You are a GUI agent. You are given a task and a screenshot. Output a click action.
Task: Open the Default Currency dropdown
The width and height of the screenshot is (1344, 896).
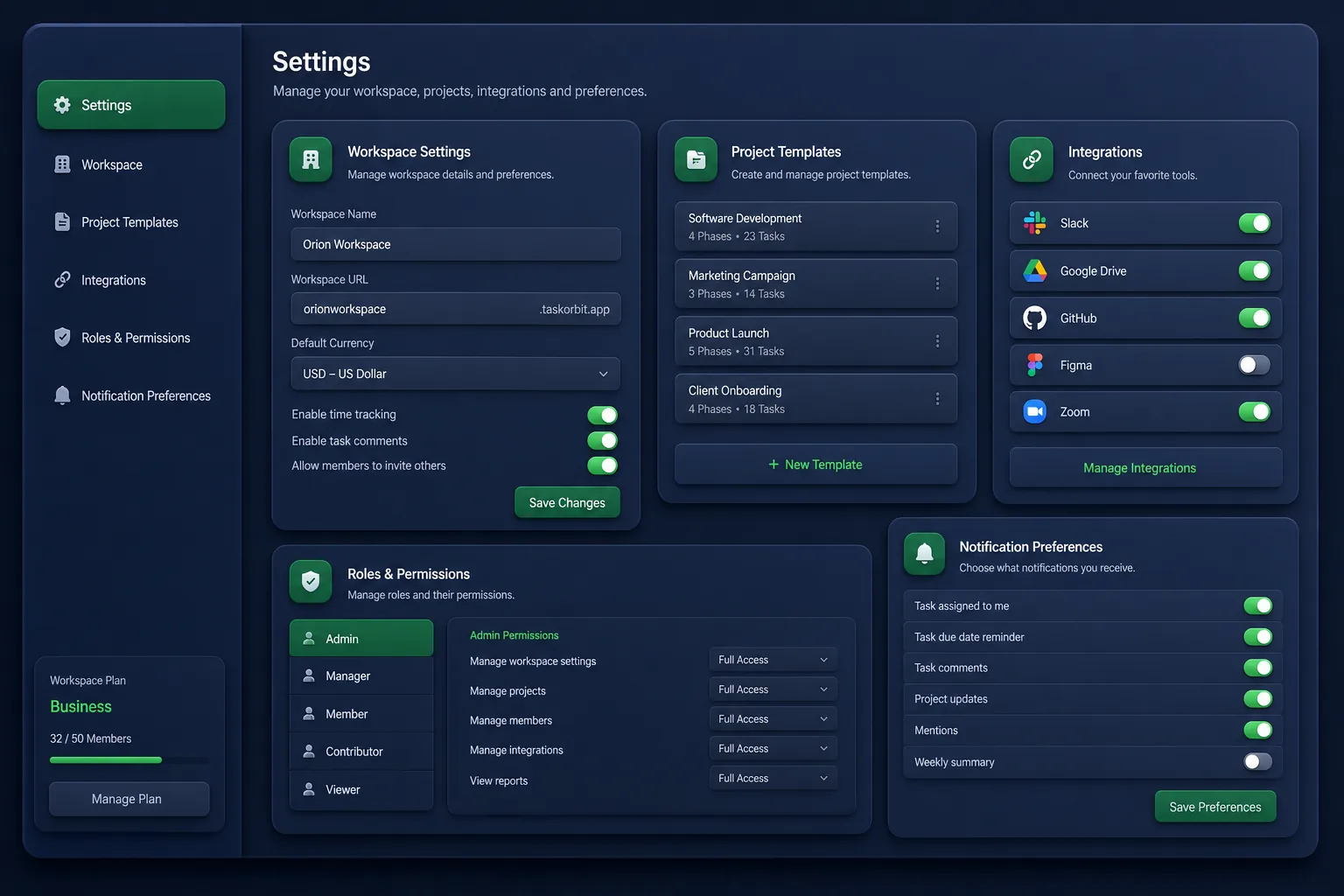click(x=456, y=374)
